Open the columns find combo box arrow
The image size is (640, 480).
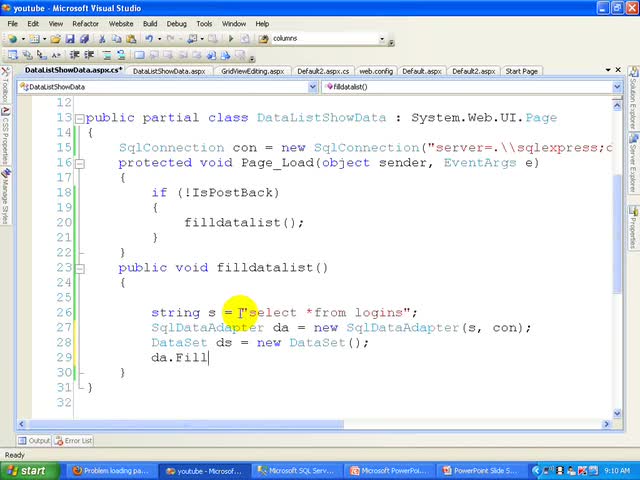point(382,39)
